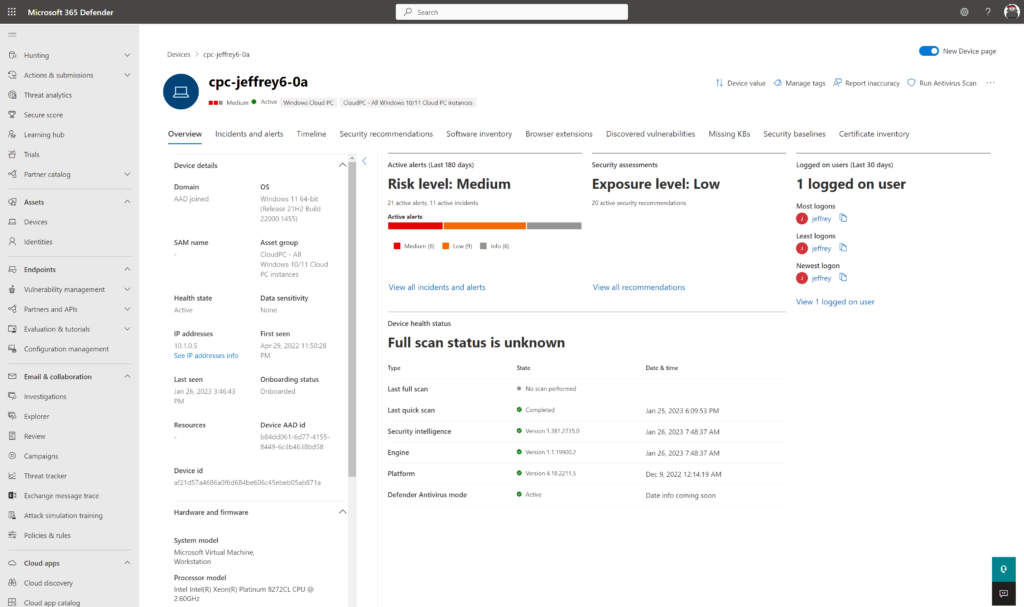Click the Threat analytics icon
1024x607 pixels.
pos(12,95)
